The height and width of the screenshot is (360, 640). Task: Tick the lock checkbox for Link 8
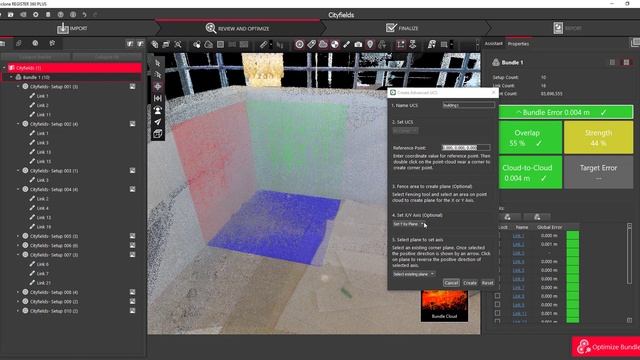(x=498, y=296)
